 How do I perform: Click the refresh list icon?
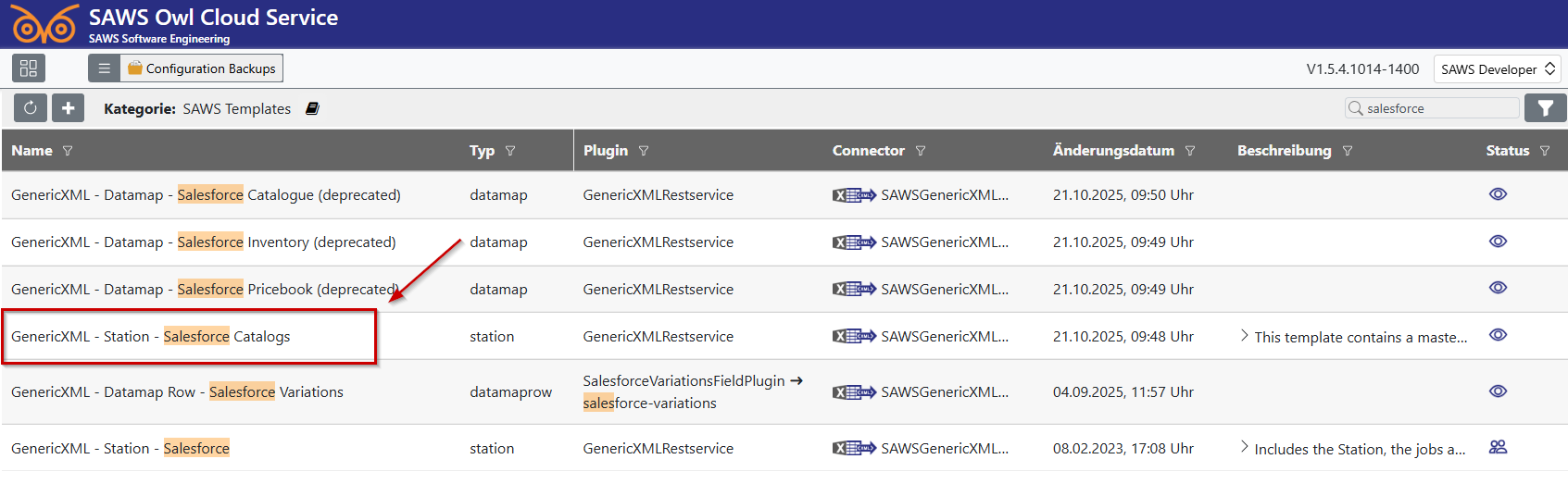(30, 108)
